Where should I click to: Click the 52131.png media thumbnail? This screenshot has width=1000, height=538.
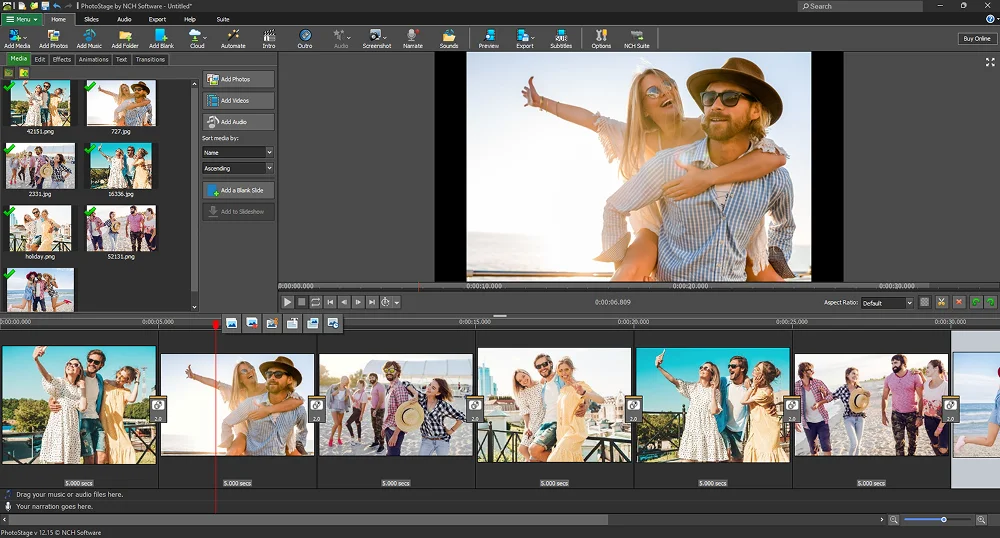pos(121,228)
